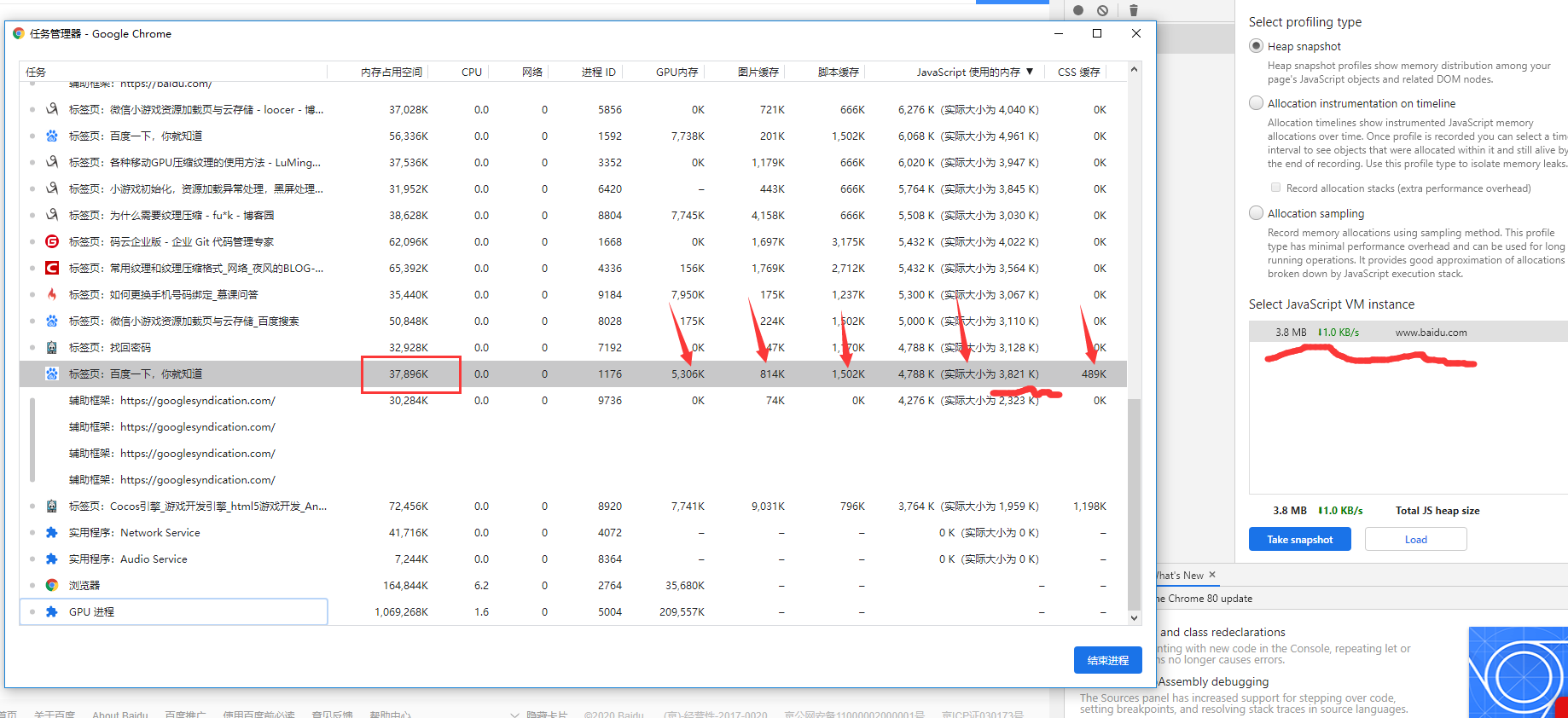Click the Take snapshot button

[x=1300, y=539]
